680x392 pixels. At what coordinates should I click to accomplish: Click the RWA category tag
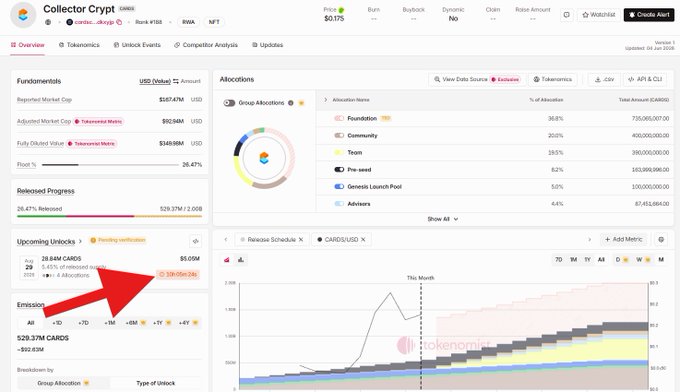[x=188, y=22]
